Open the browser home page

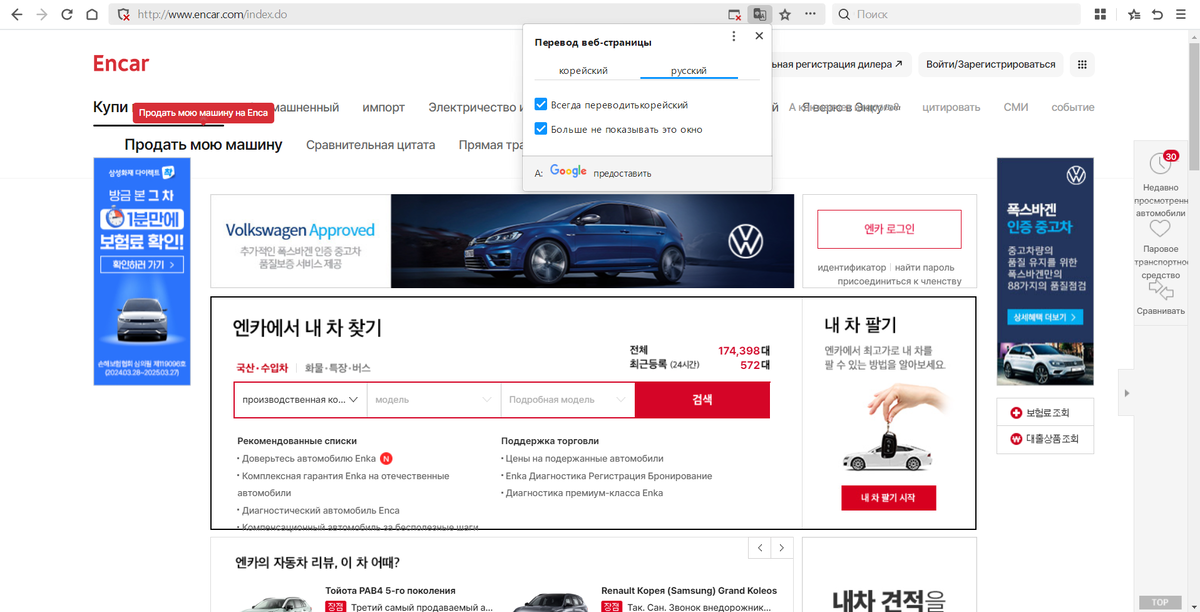click(92, 15)
